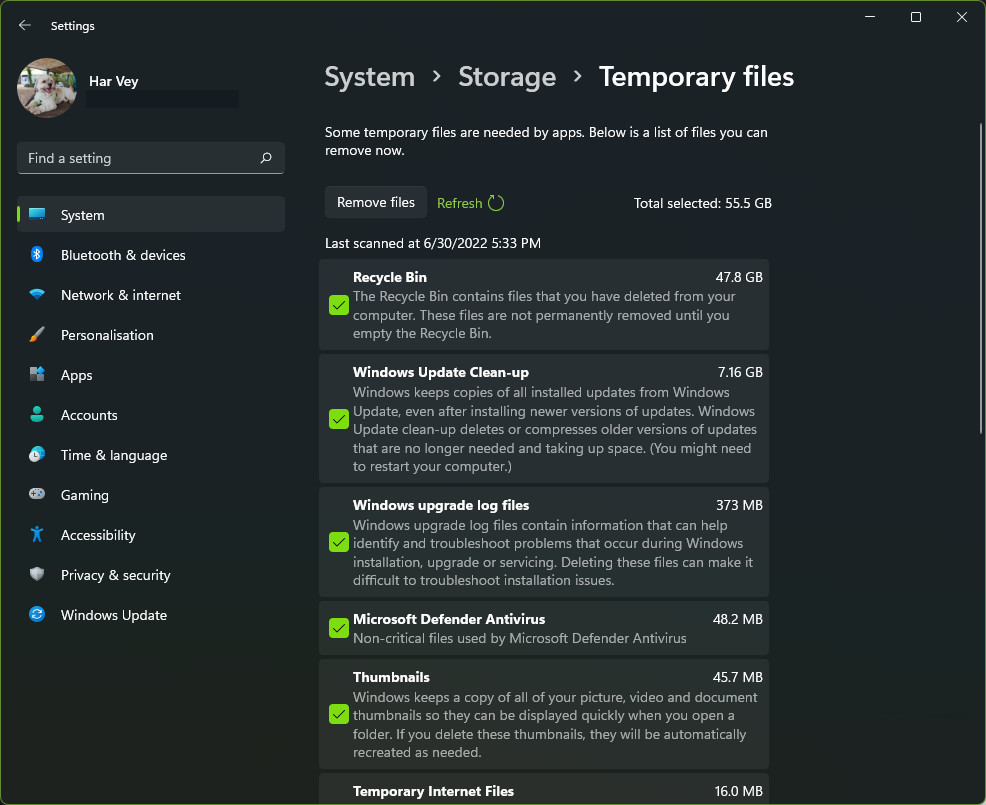
Task: Click the vertical scrollbar on the right
Action: click(980, 277)
